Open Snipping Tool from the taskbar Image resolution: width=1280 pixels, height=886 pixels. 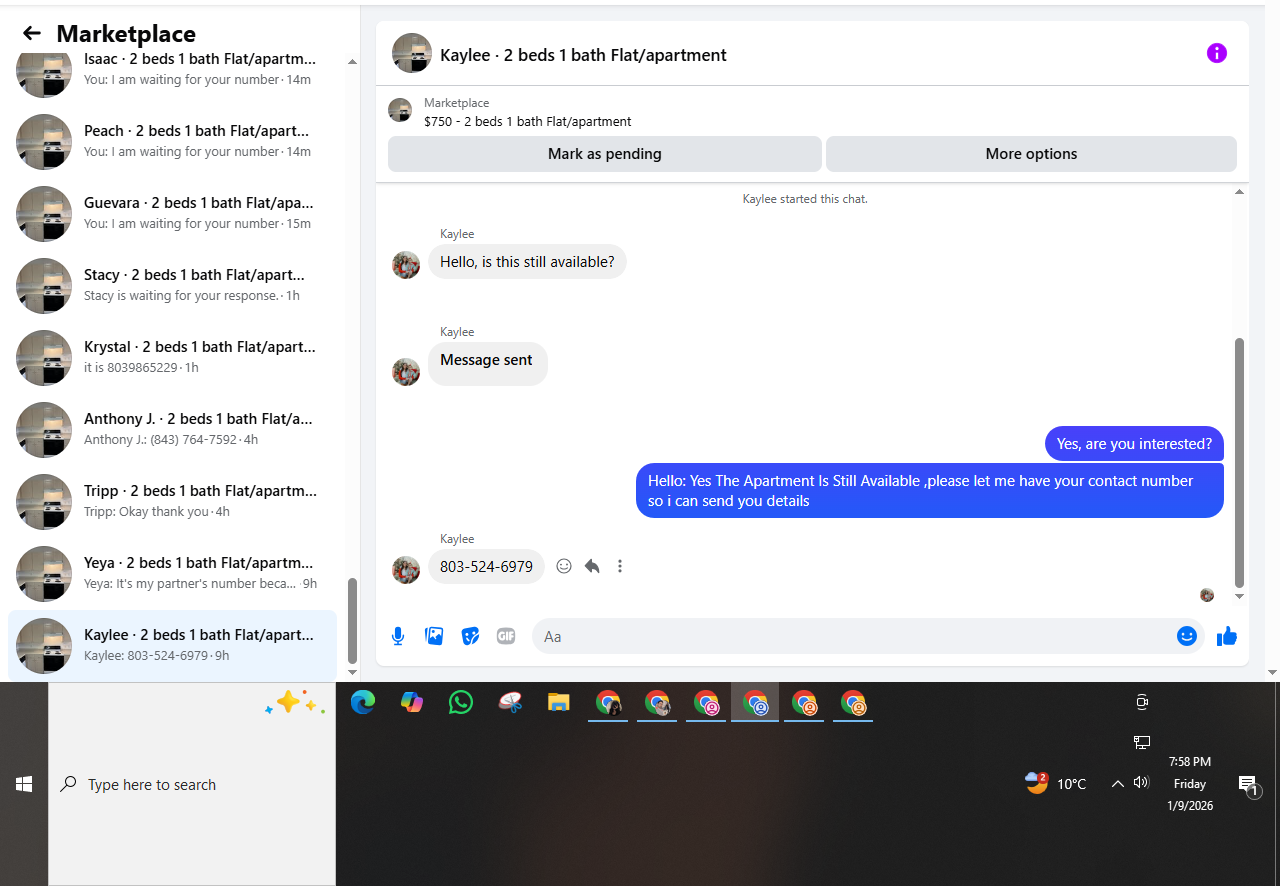[510, 702]
